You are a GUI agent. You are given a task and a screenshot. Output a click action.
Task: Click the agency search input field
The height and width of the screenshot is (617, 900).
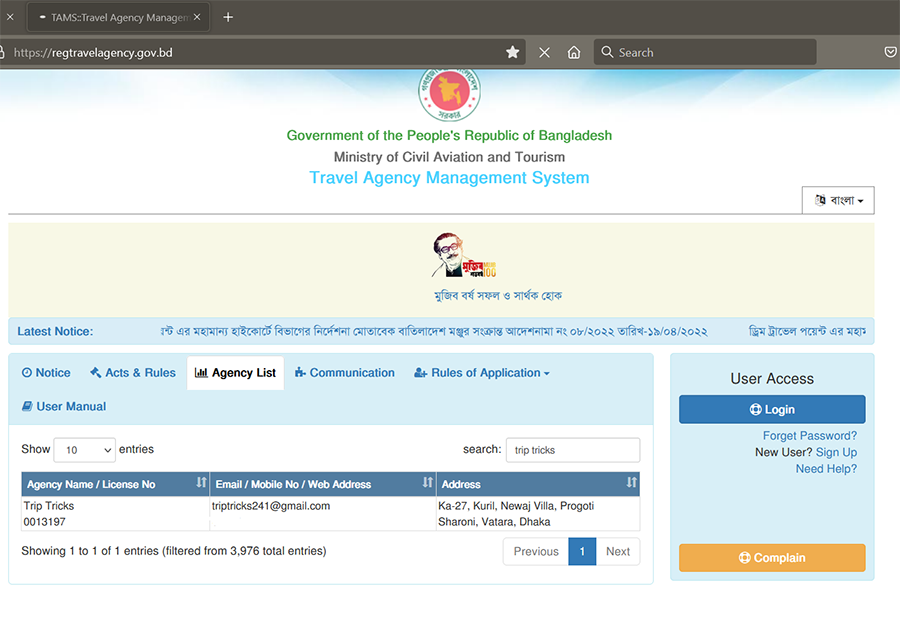tap(572, 450)
